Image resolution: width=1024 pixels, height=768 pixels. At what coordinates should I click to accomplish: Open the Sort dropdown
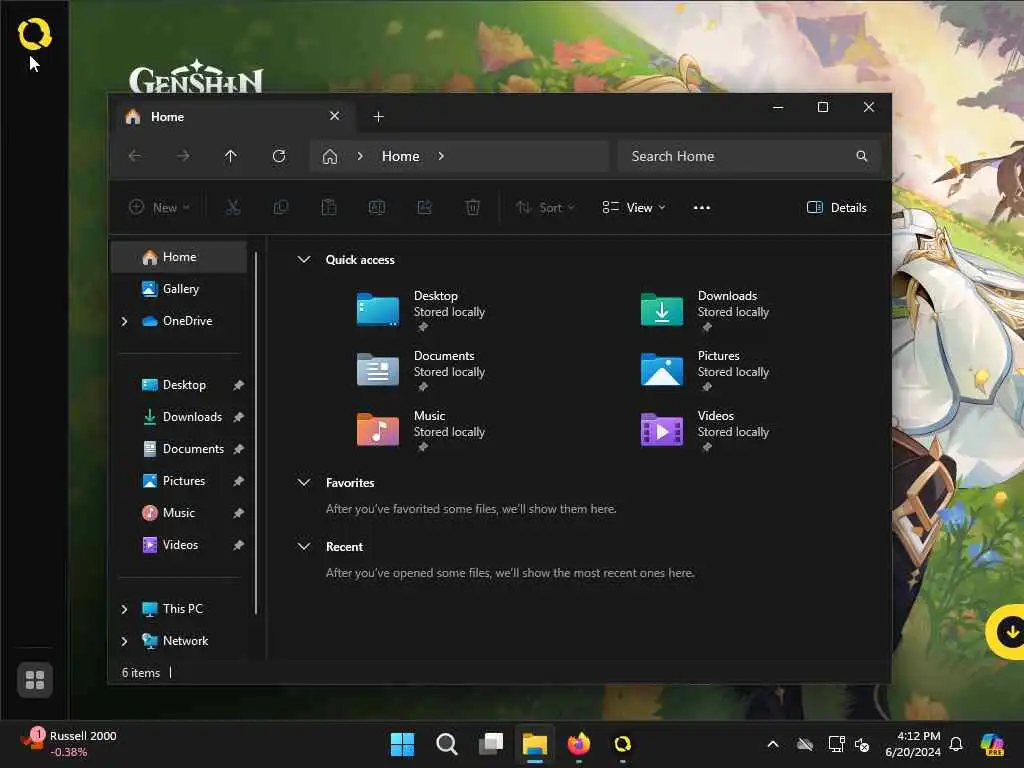[x=545, y=208]
